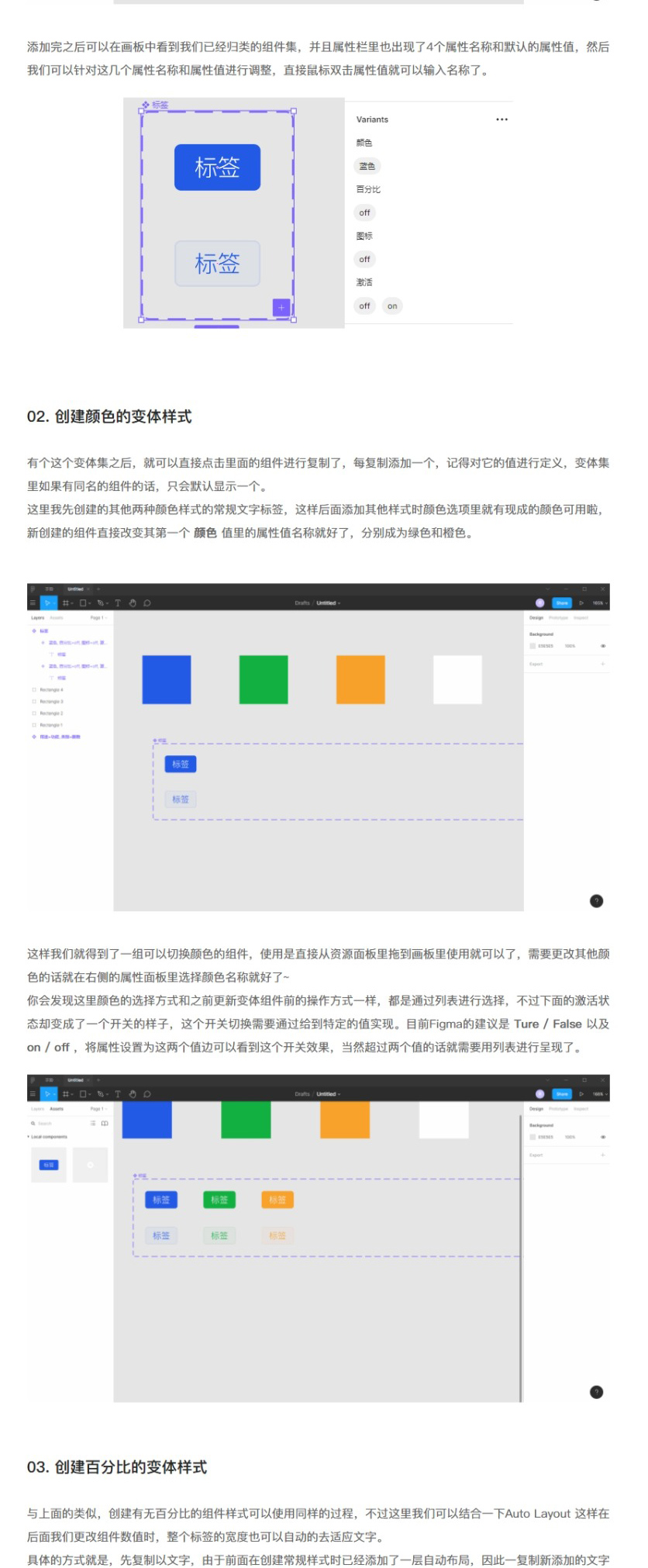Click the purple add variant plus button
Viewport: 648px width, 1568px height.
281,308
